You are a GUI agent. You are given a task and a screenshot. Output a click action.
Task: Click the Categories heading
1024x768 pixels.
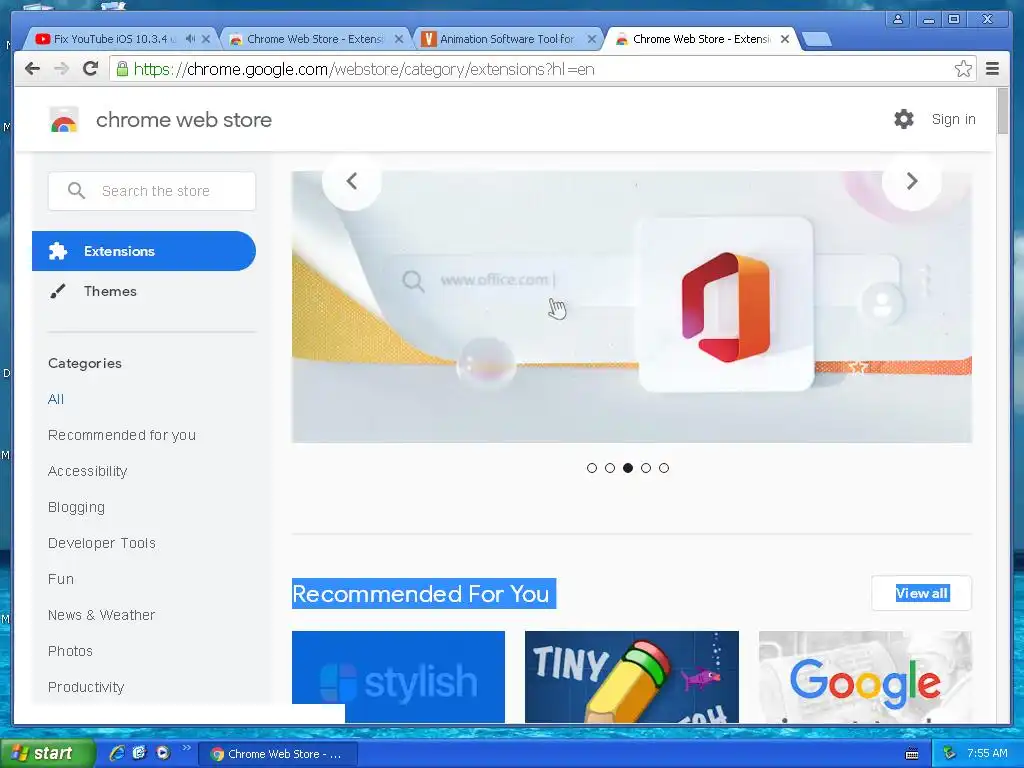click(x=85, y=363)
